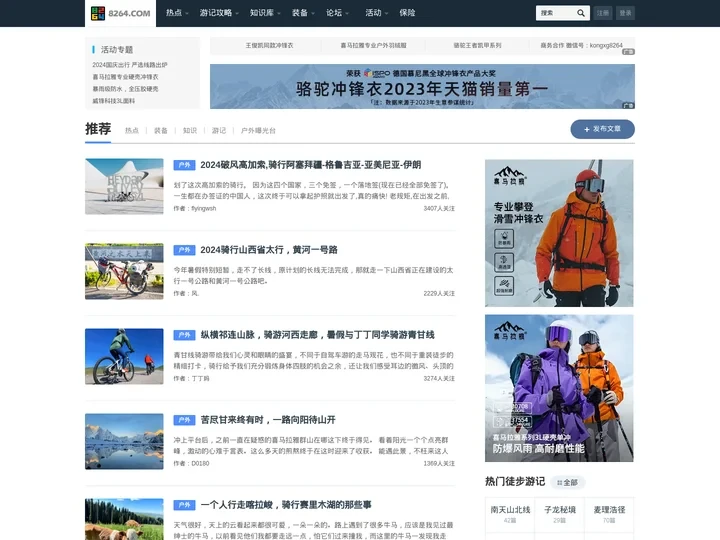The width and height of the screenshot is (720, 540).
Task: Click the 8264.COM logo
Action: pos(120,13)
